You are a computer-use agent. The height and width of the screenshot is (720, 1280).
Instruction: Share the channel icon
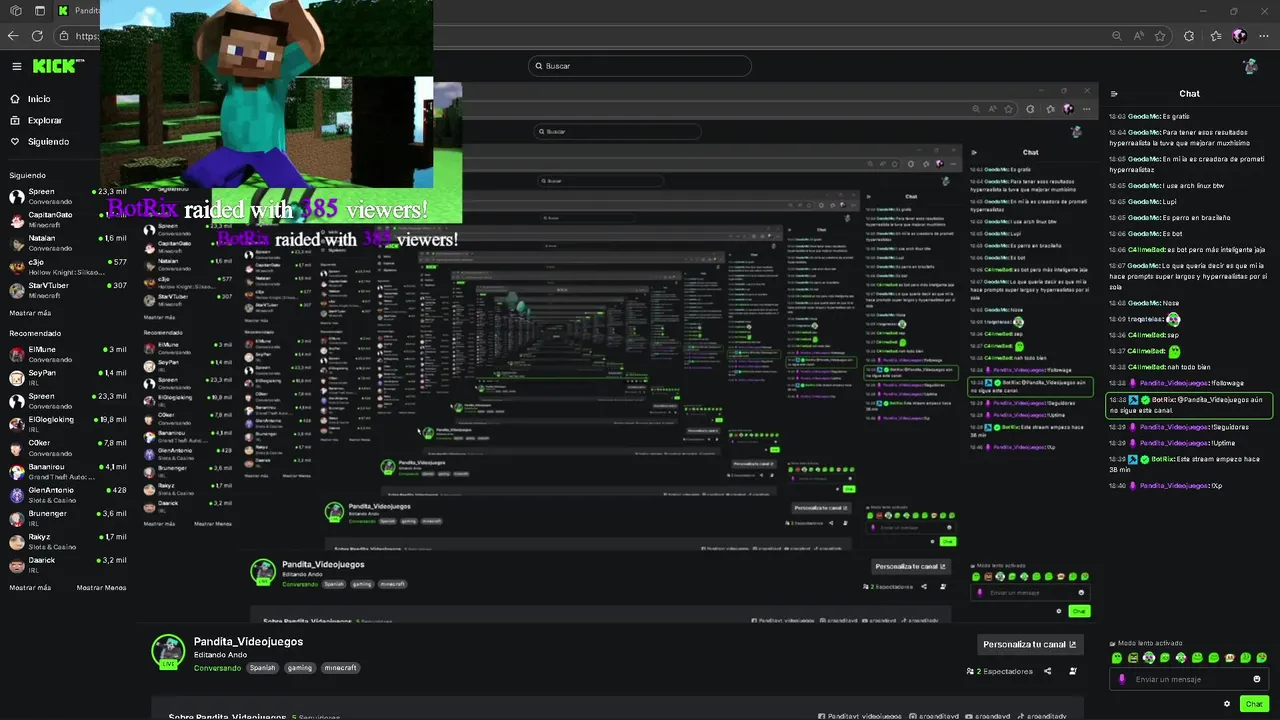[1047, 671]
